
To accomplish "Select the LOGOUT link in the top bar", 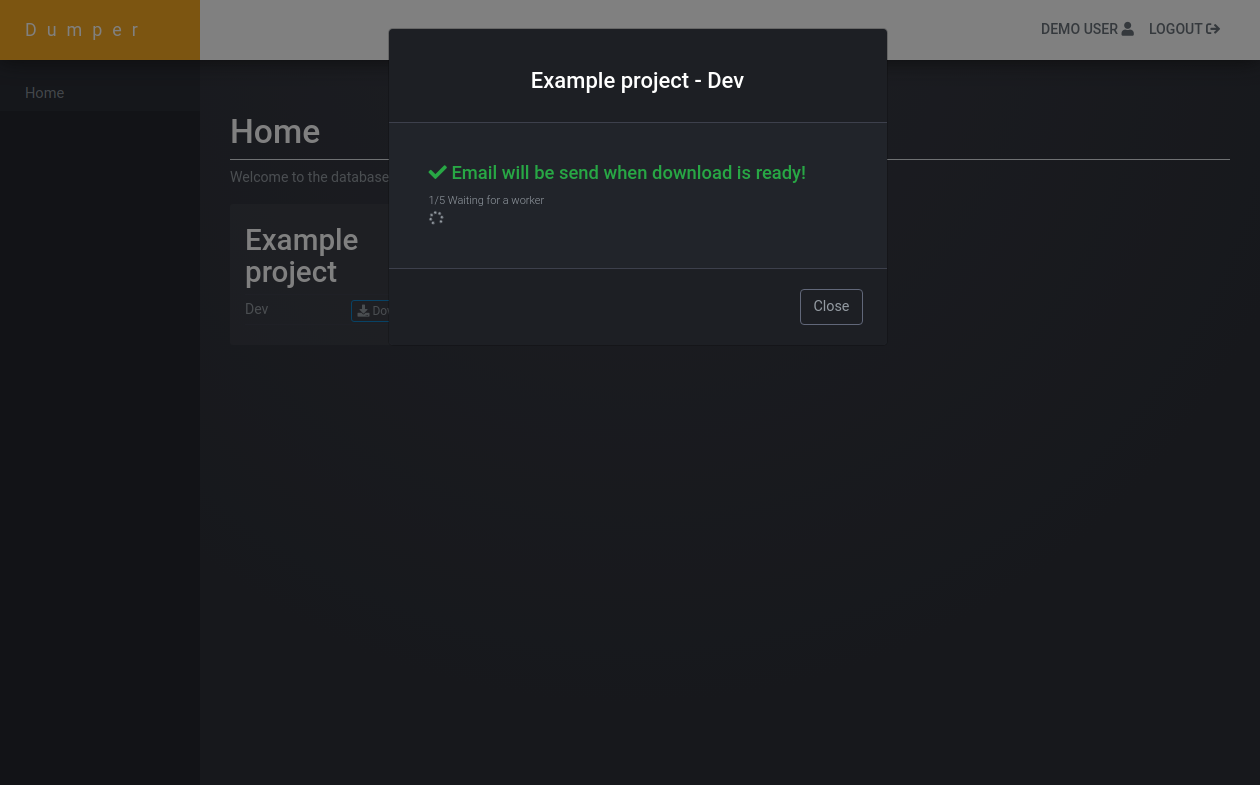I will click(1184, 29).
